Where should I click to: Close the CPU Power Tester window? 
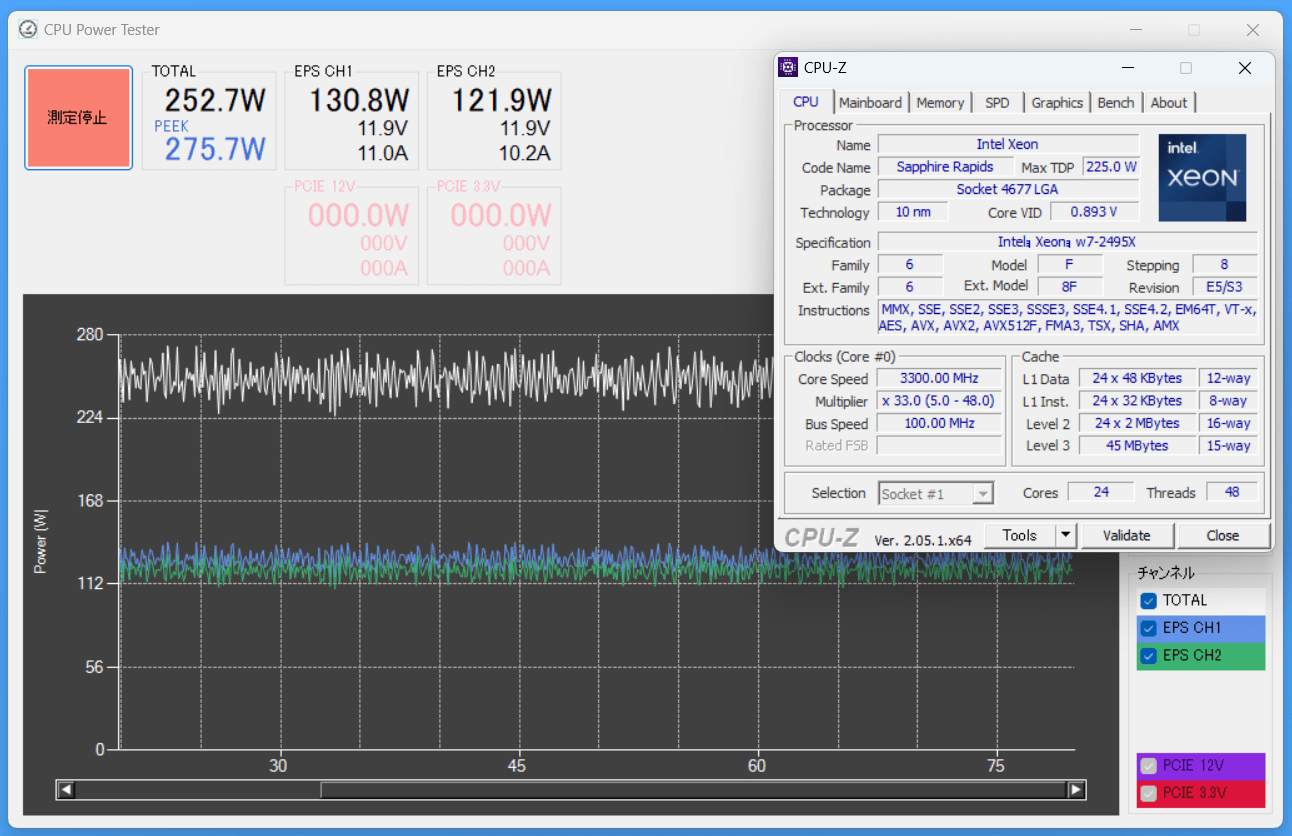pos(1253,30)
